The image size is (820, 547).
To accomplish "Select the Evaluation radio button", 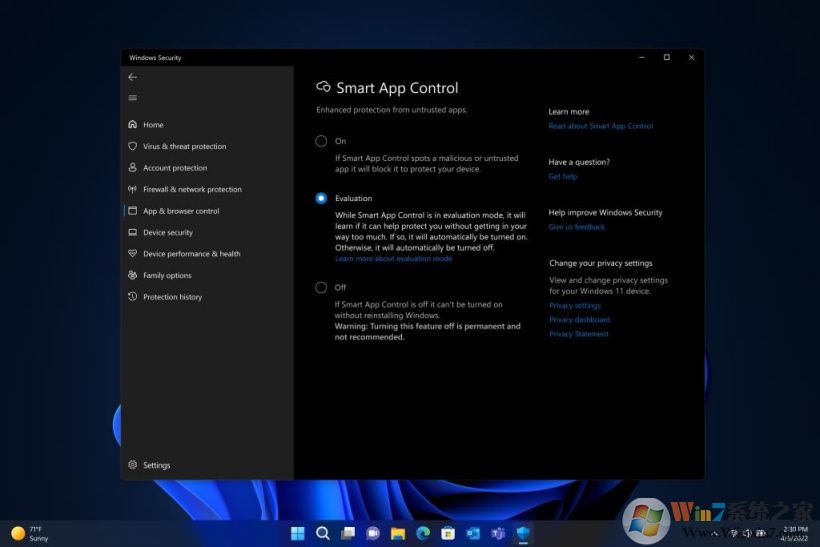I will pos(321,198).
